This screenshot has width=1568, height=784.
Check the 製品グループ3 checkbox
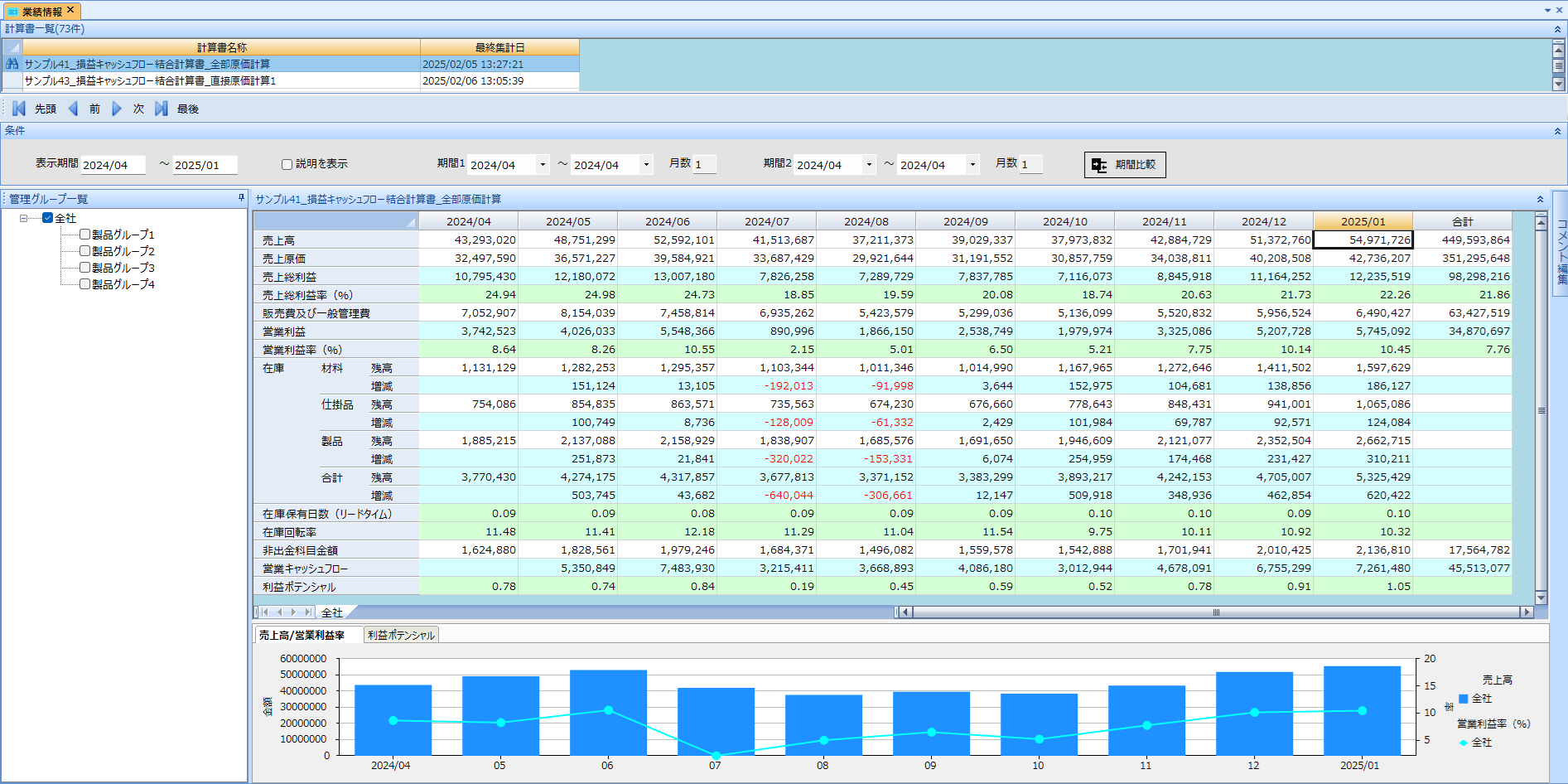coord(84,268)
